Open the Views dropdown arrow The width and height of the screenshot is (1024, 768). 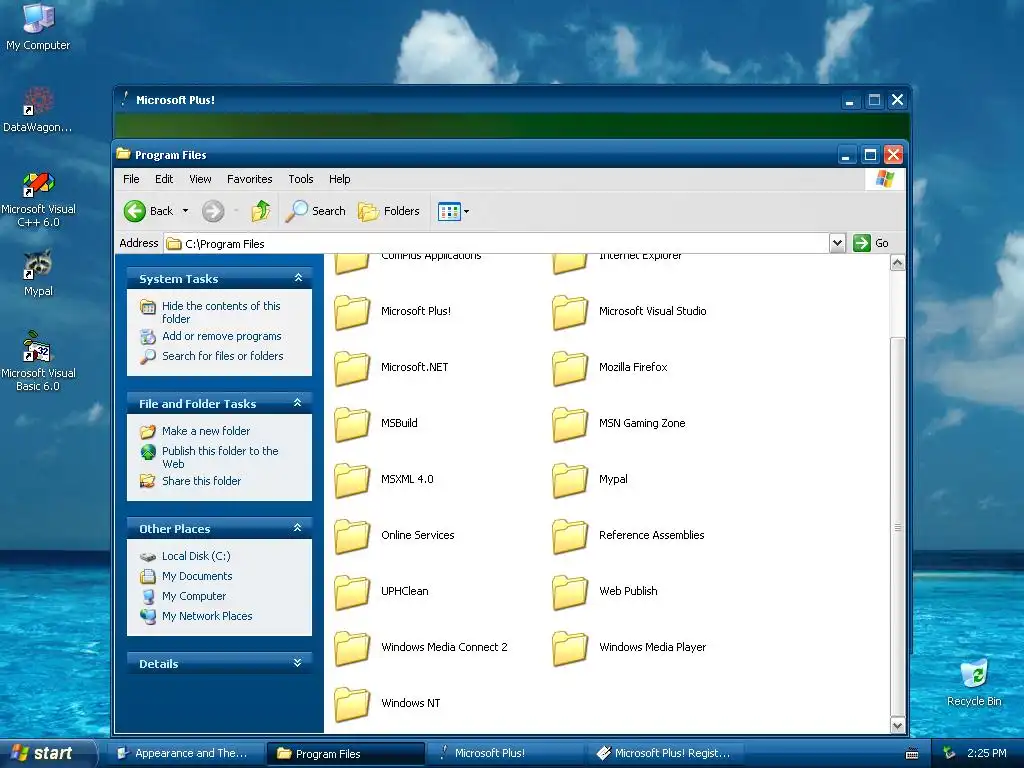click(466, 212)
